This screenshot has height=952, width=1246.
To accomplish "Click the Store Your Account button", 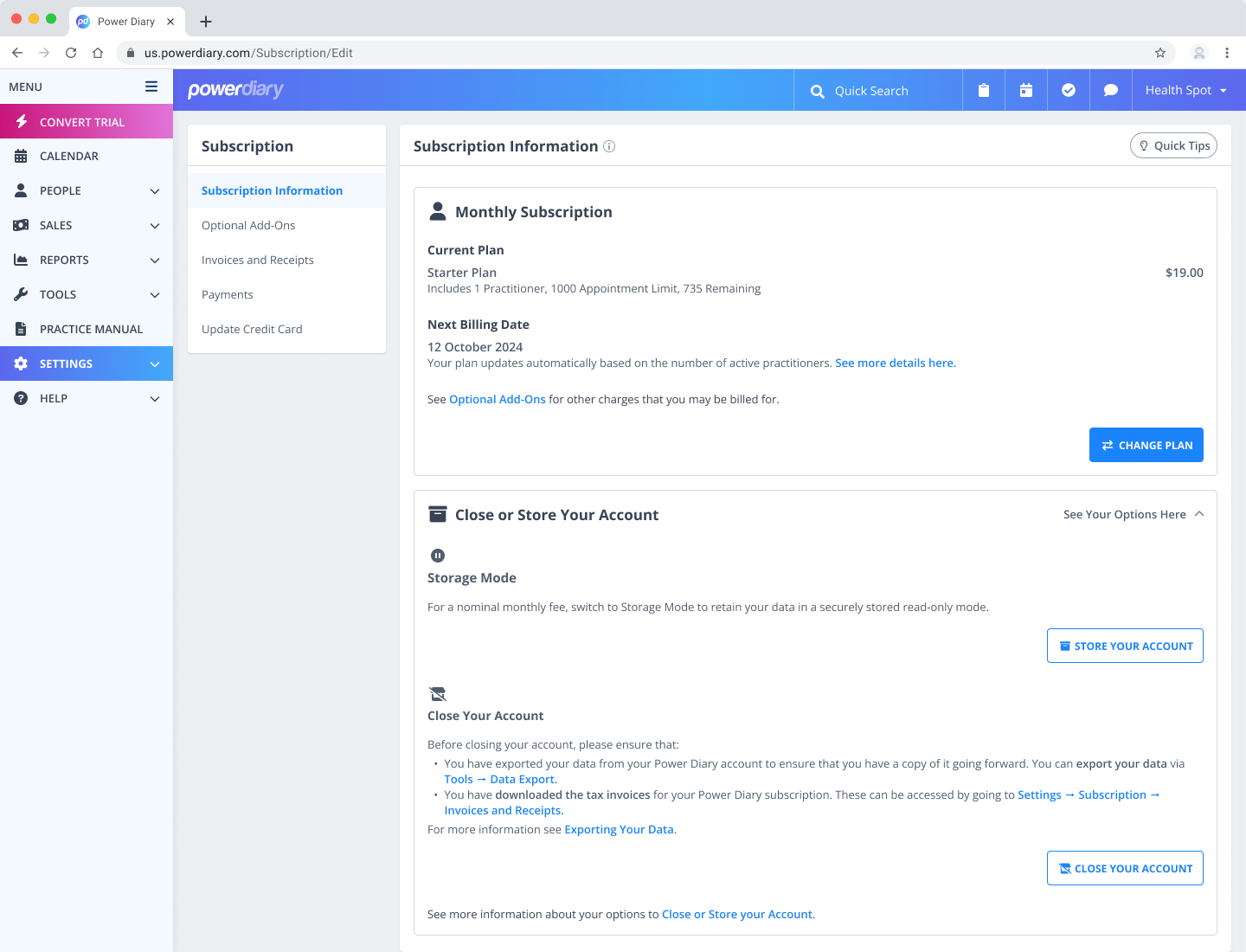I will pyautogui.click(x=1125, y=646).
